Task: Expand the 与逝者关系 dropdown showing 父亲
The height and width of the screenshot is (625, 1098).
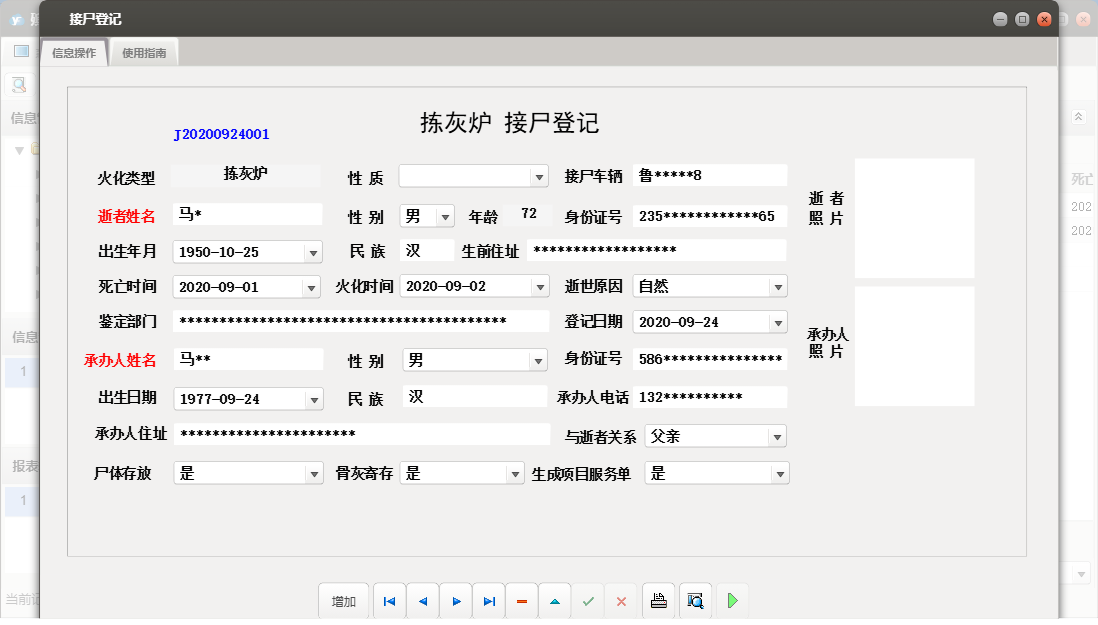Action: pyautogui.click(x=778, y=436)
